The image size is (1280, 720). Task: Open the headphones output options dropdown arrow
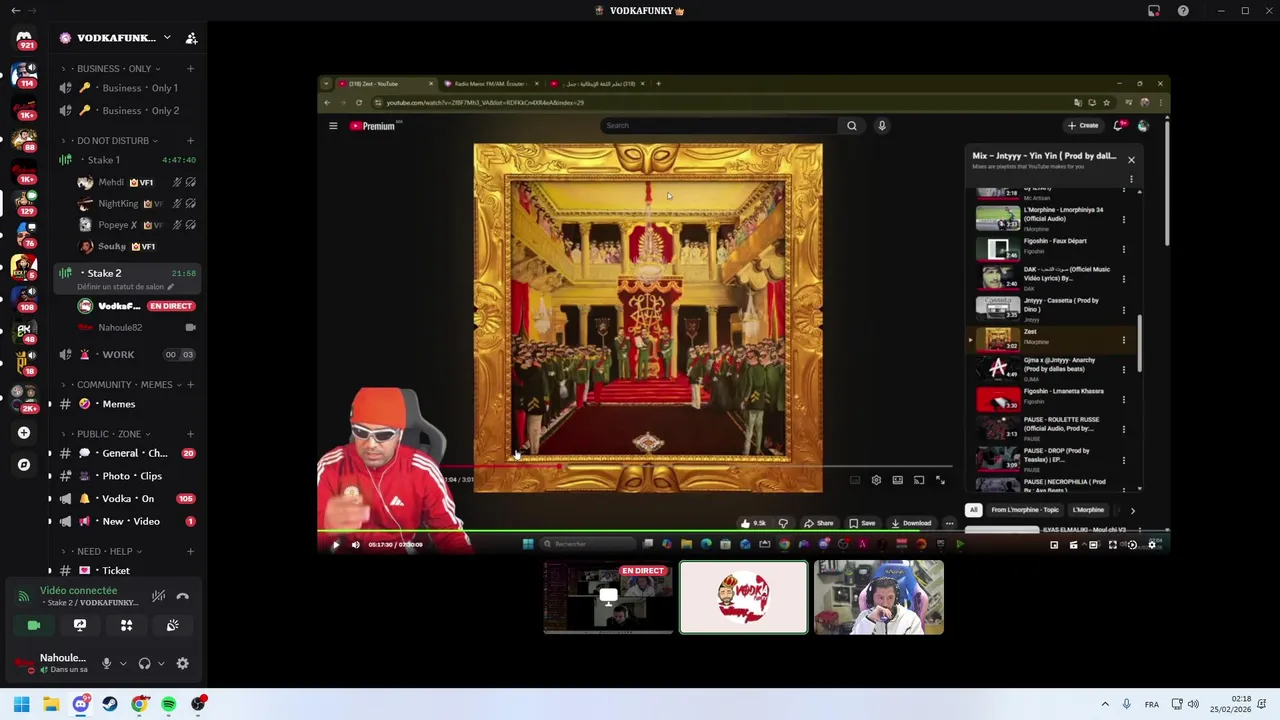(x=161, y=663)
